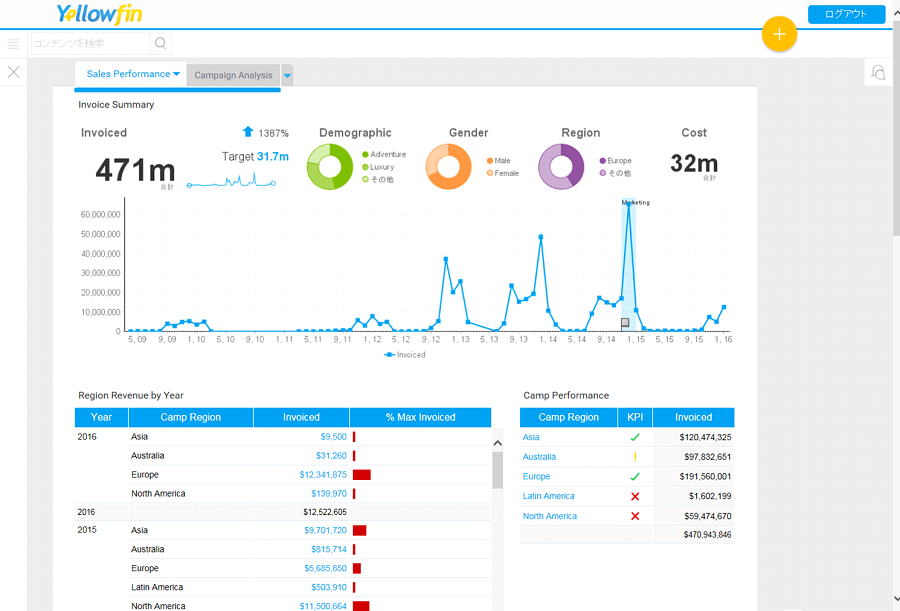Viewport: 900px width, 611px height.
Task: Click the blue up arrow beside 1387%
Action: (248, 132)
